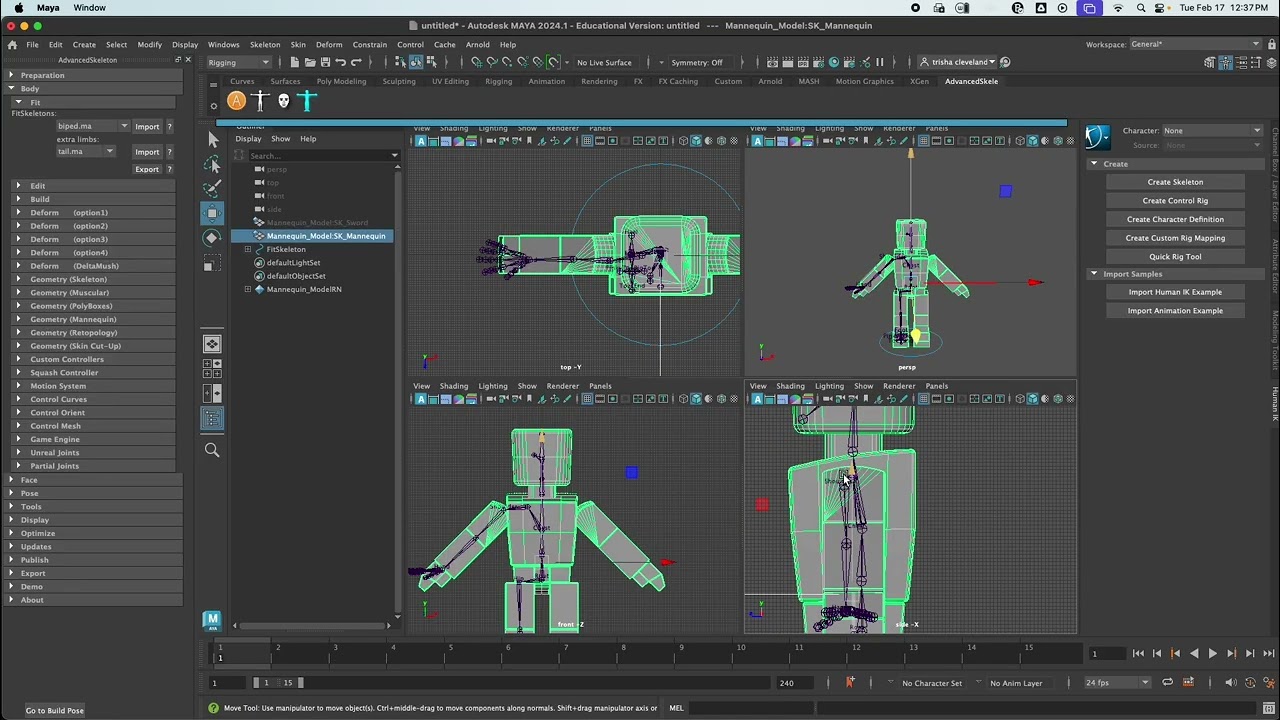Switch to the Rigging shelf tab
Screen dimensions: 1280x720
(499, 81)
